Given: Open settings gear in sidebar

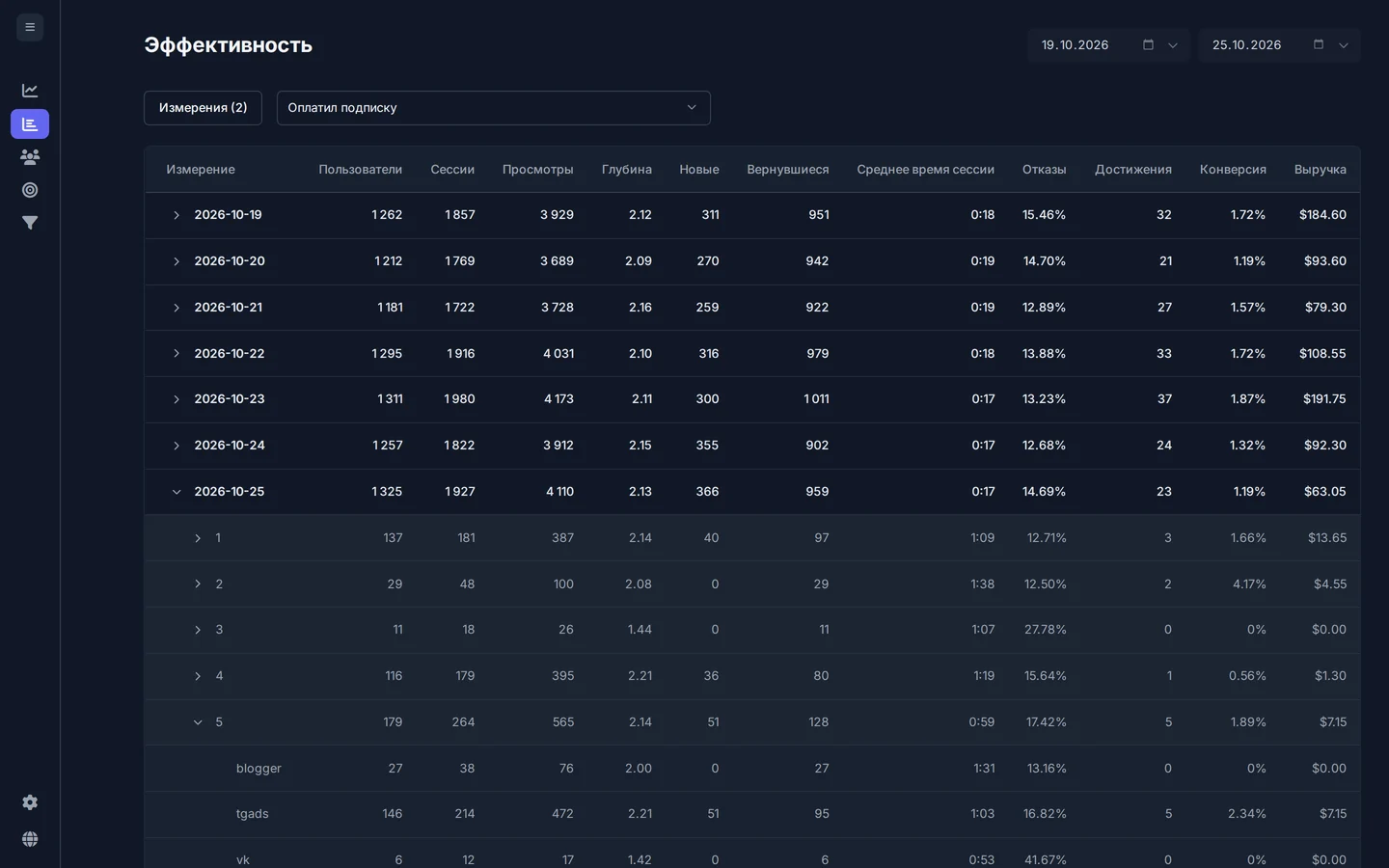Looking at the screenshot, I should (30, 802).
